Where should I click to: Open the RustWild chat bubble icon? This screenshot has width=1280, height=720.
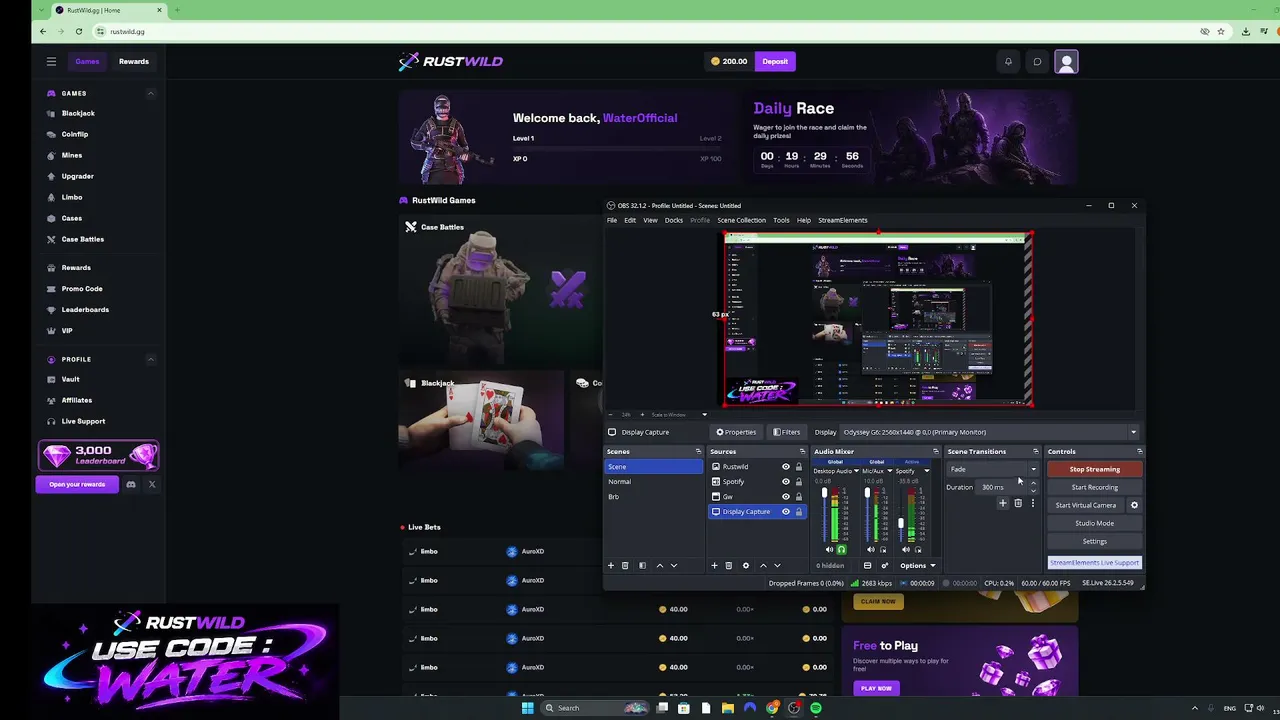[1037, 62]
